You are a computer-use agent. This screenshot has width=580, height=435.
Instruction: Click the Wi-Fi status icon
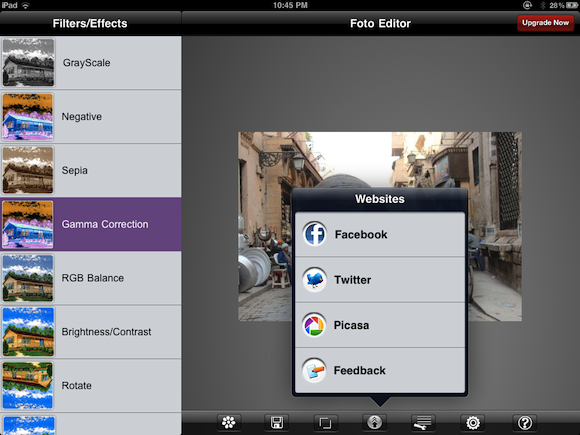click(26, 5)
